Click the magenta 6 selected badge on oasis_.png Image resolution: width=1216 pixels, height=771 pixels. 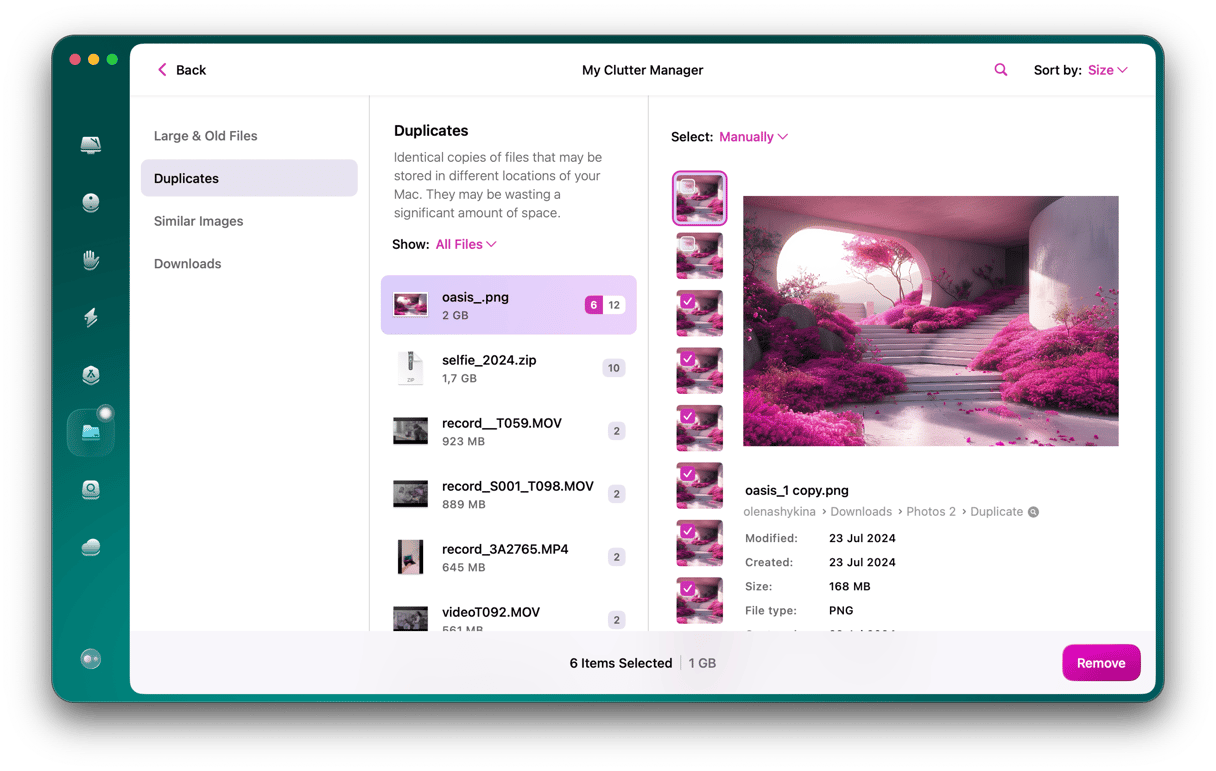pyautogui.click(x=594, y=305)
